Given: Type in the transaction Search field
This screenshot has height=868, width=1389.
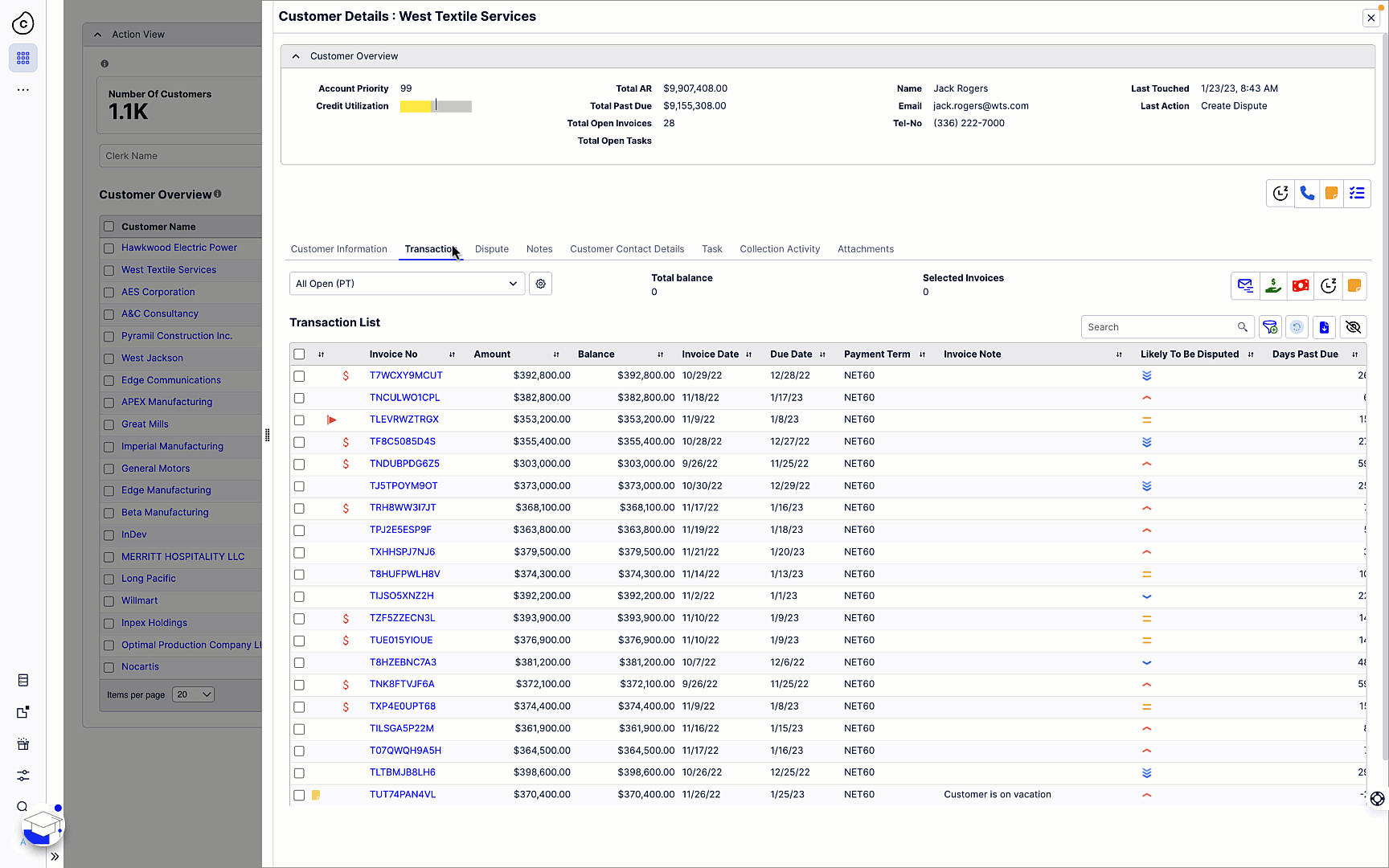Looking at the screenshot, I should 1160,327.
